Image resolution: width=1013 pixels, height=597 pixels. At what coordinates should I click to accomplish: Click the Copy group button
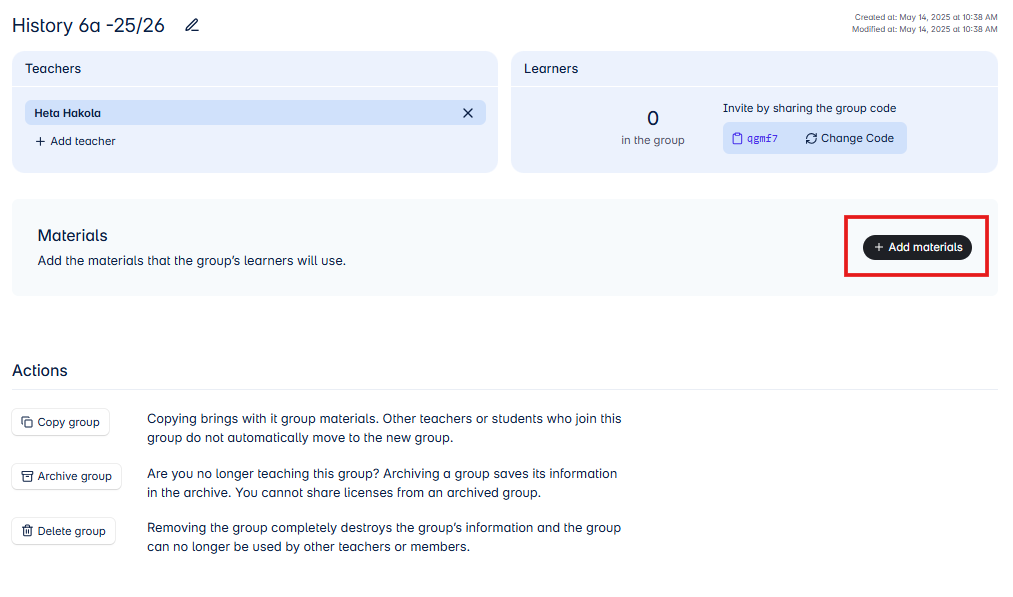point(61,422)
